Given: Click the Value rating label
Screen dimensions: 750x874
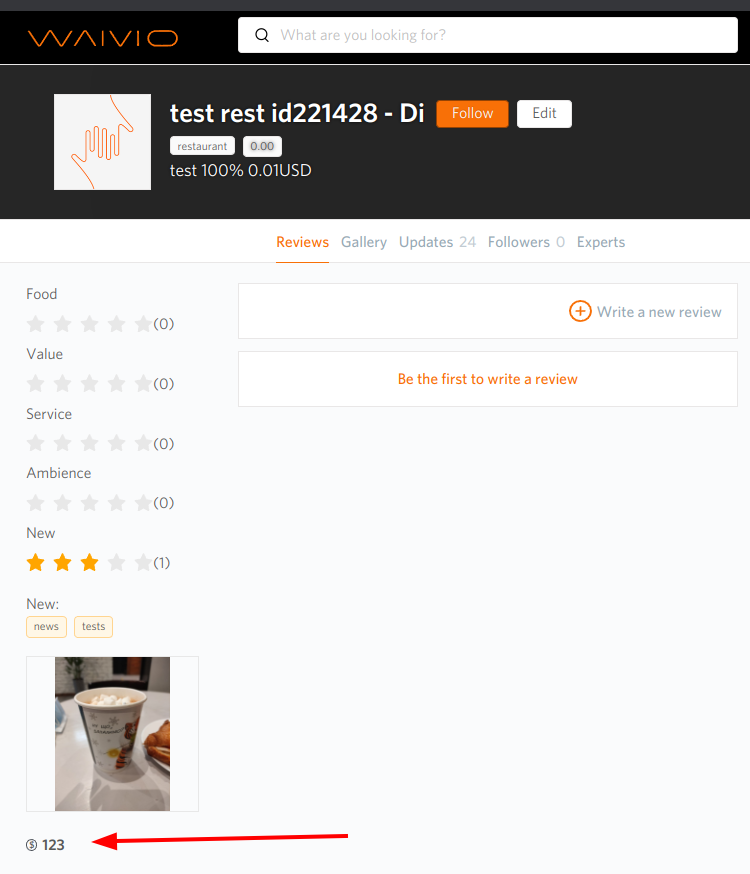Looking at the screenshot, I should pos(45,354).
